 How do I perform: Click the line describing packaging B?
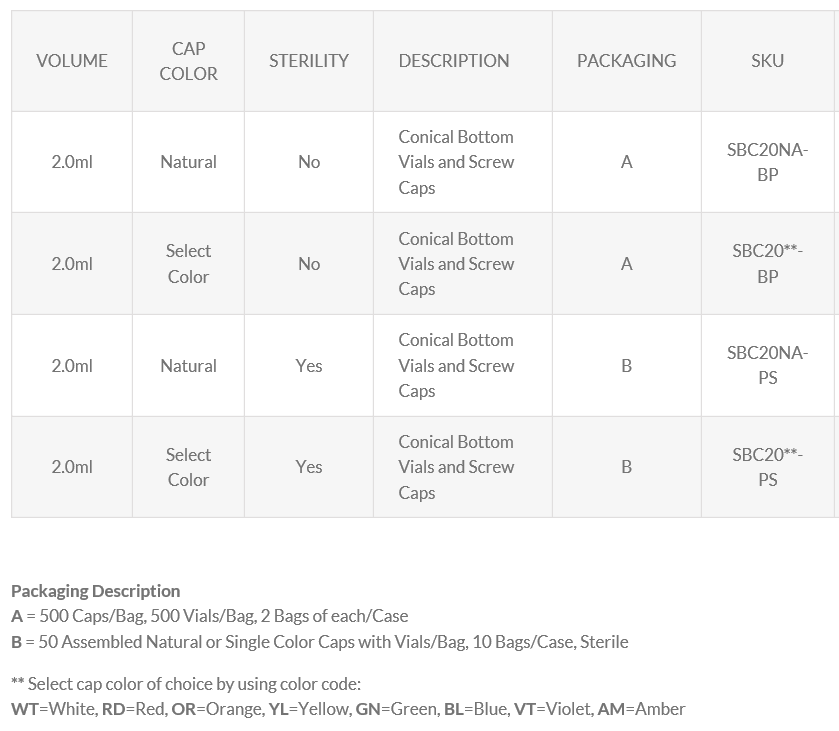click(320, 642)
